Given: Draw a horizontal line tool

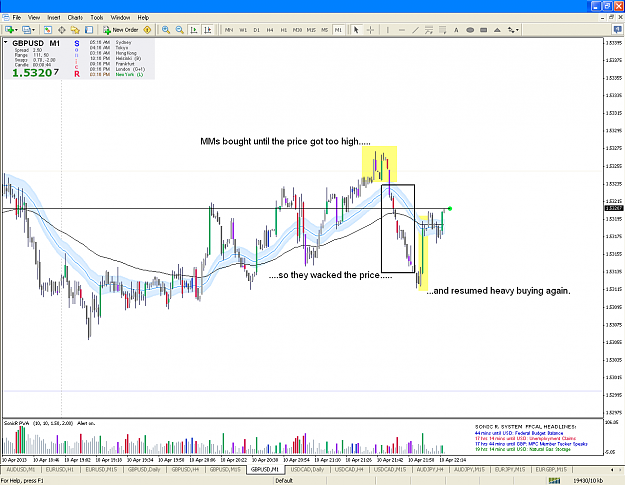Looking at the screenshot, I should (401, 30).
